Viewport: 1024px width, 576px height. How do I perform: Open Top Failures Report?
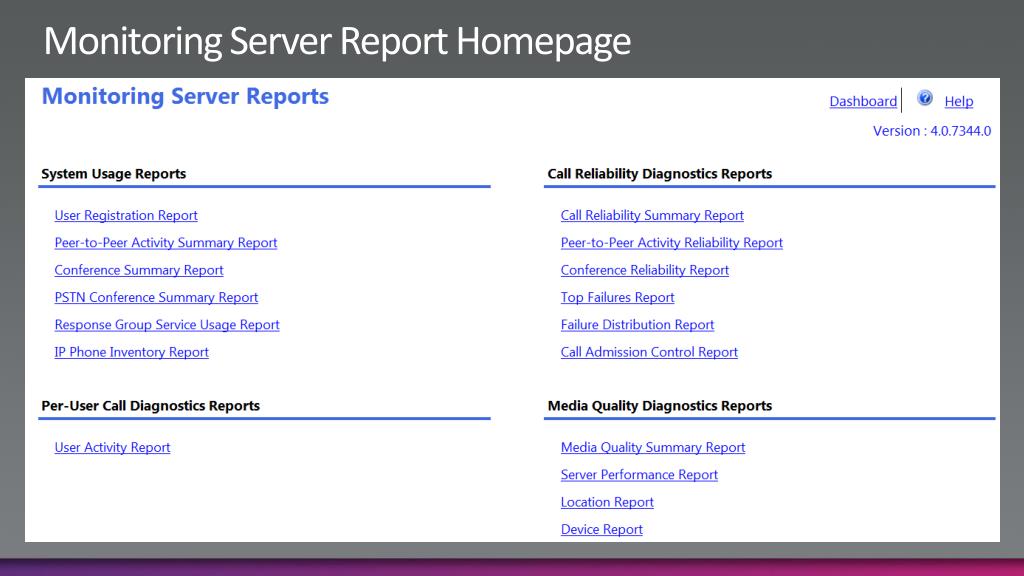617,298
